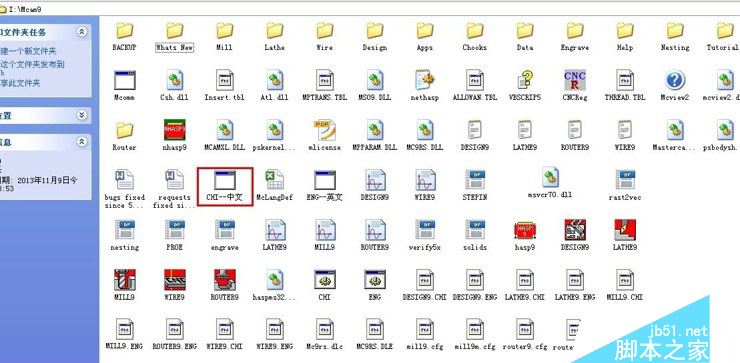740x363 pixels.
Task: Click the ENG brain window icon
Action: 375,280
